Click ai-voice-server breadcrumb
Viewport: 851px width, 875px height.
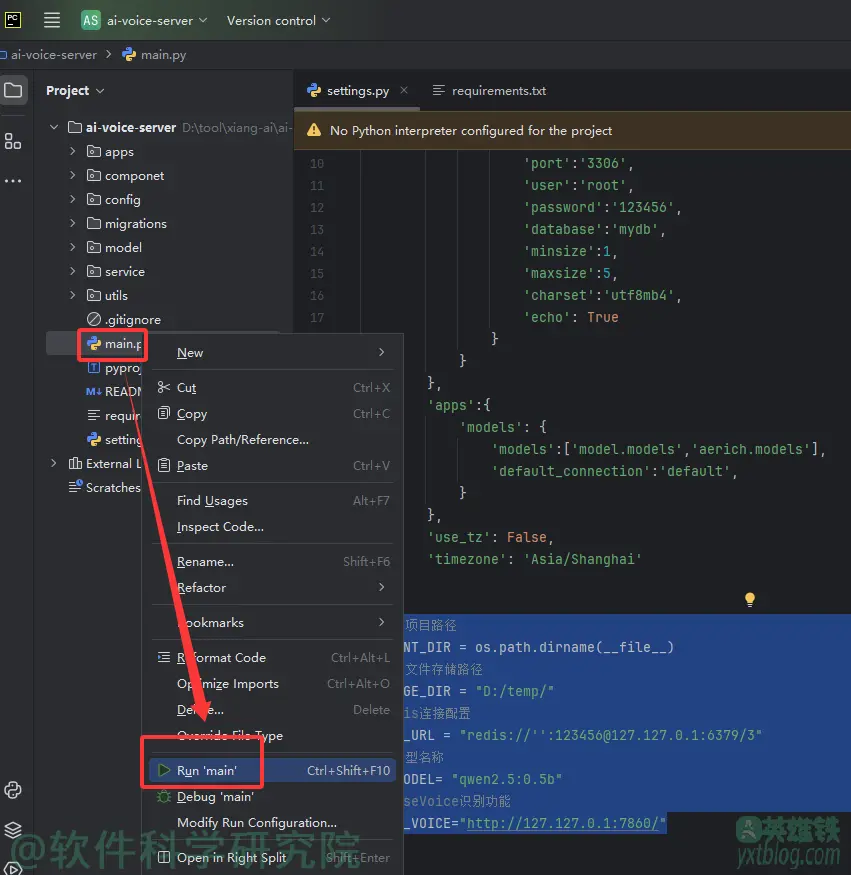tap(49, 55)
